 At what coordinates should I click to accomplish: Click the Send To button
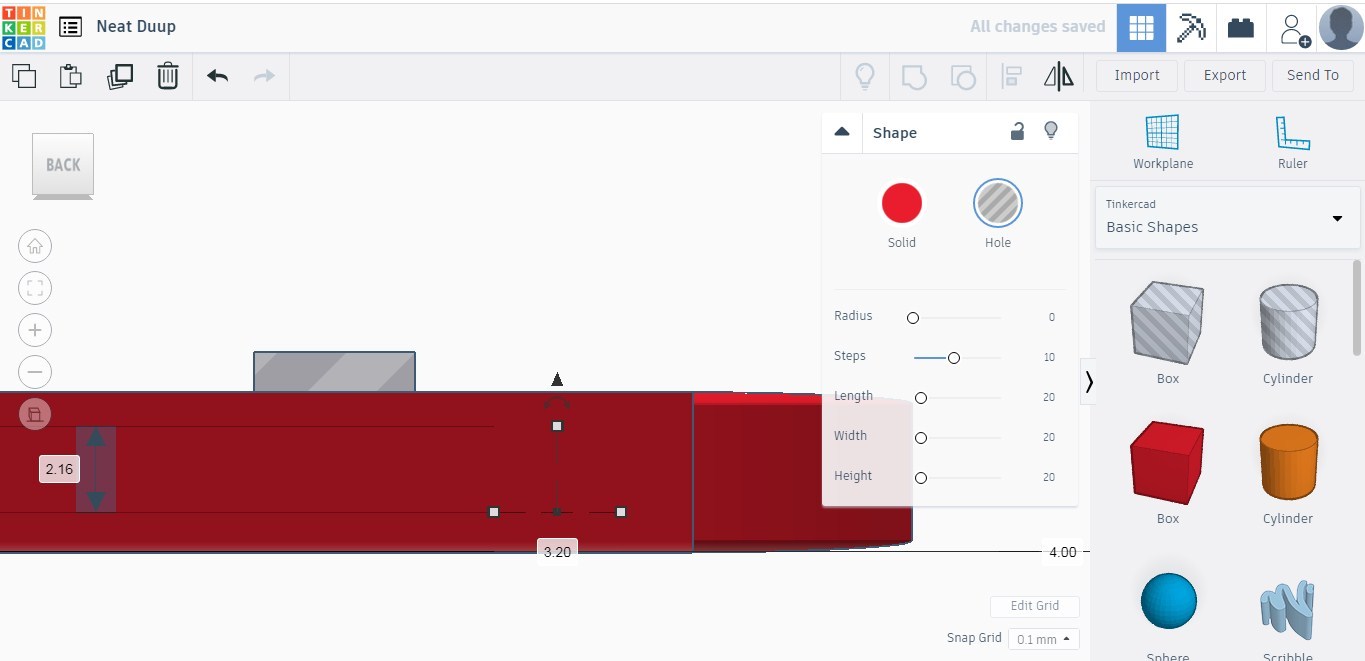pyautogui.click(x=1312, y=75)
